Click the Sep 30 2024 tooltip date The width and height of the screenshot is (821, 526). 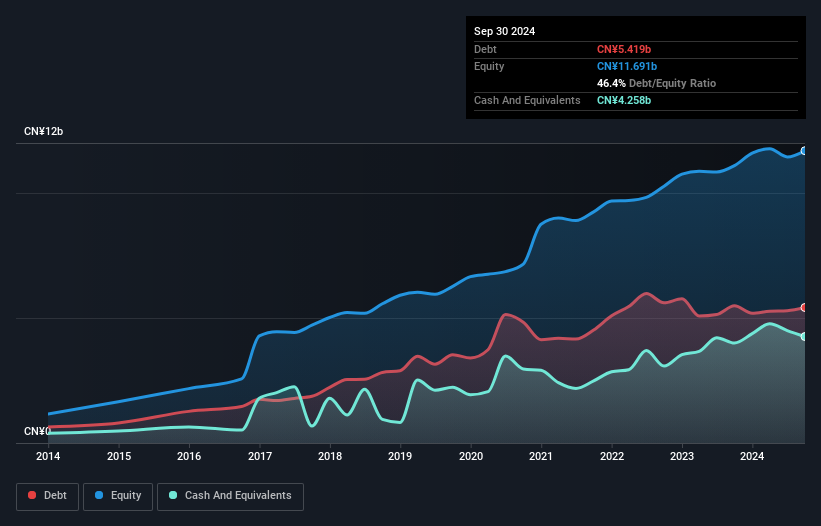pyautogui.click(x=504, y=31)
